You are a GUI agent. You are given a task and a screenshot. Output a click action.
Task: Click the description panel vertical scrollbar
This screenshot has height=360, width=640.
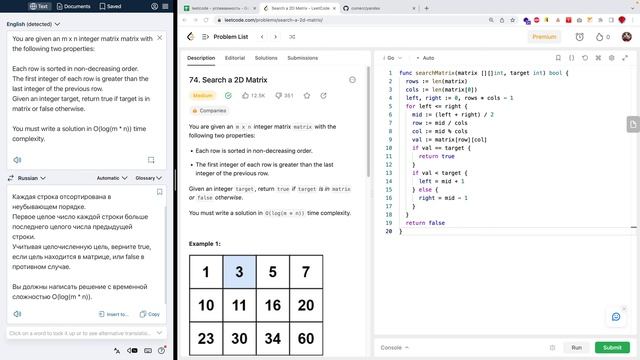(x=368, y=122)
